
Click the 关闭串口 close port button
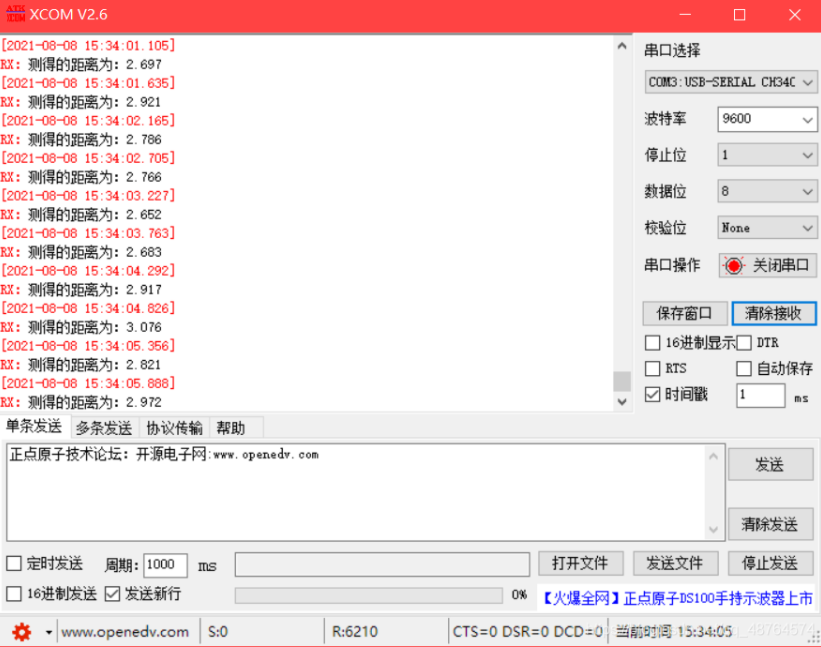pos(767,266)
